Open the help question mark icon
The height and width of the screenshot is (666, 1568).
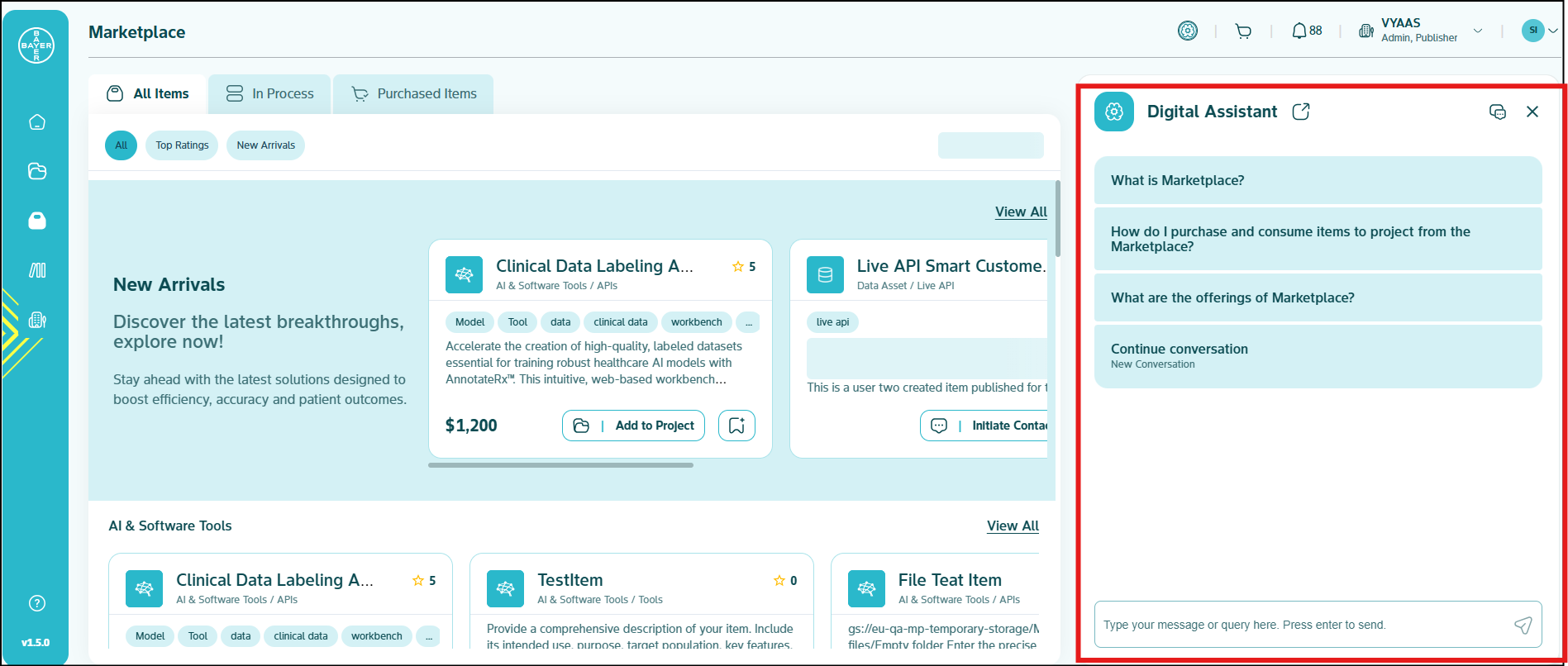click(37, 603)
